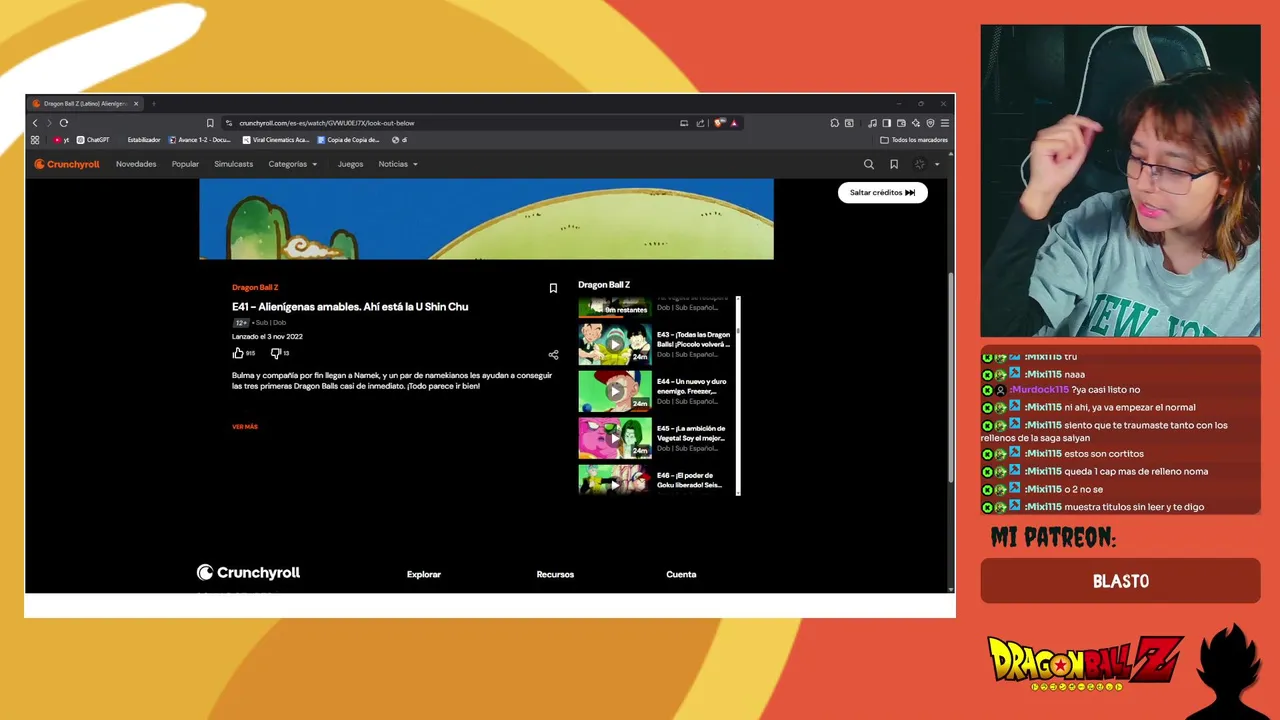Add episode E41 to watchlist bookmark icon
The width and height of the screenshot is (1280, 720).
[x=553, y=288]
